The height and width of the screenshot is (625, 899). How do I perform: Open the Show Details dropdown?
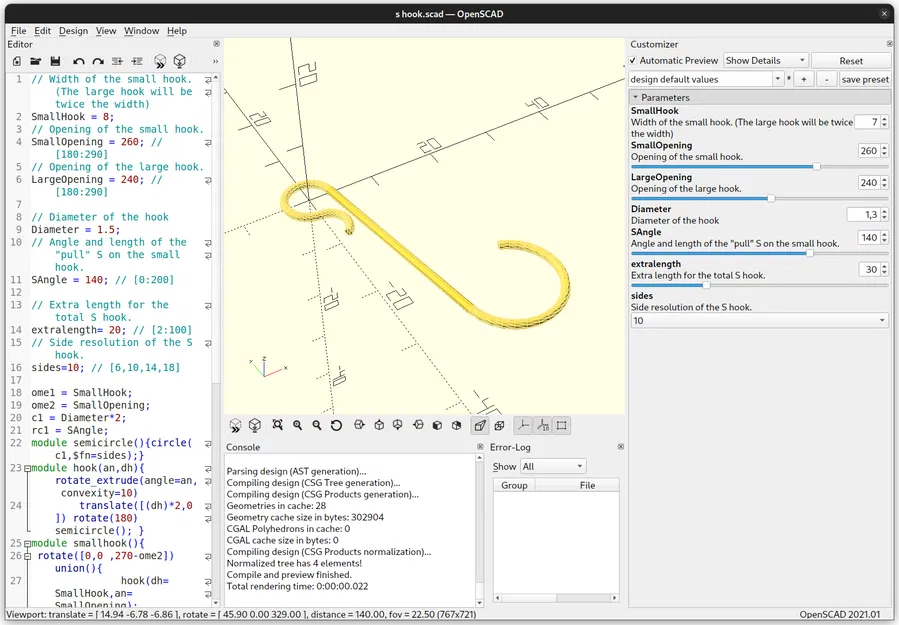click(x=765, y=60)
